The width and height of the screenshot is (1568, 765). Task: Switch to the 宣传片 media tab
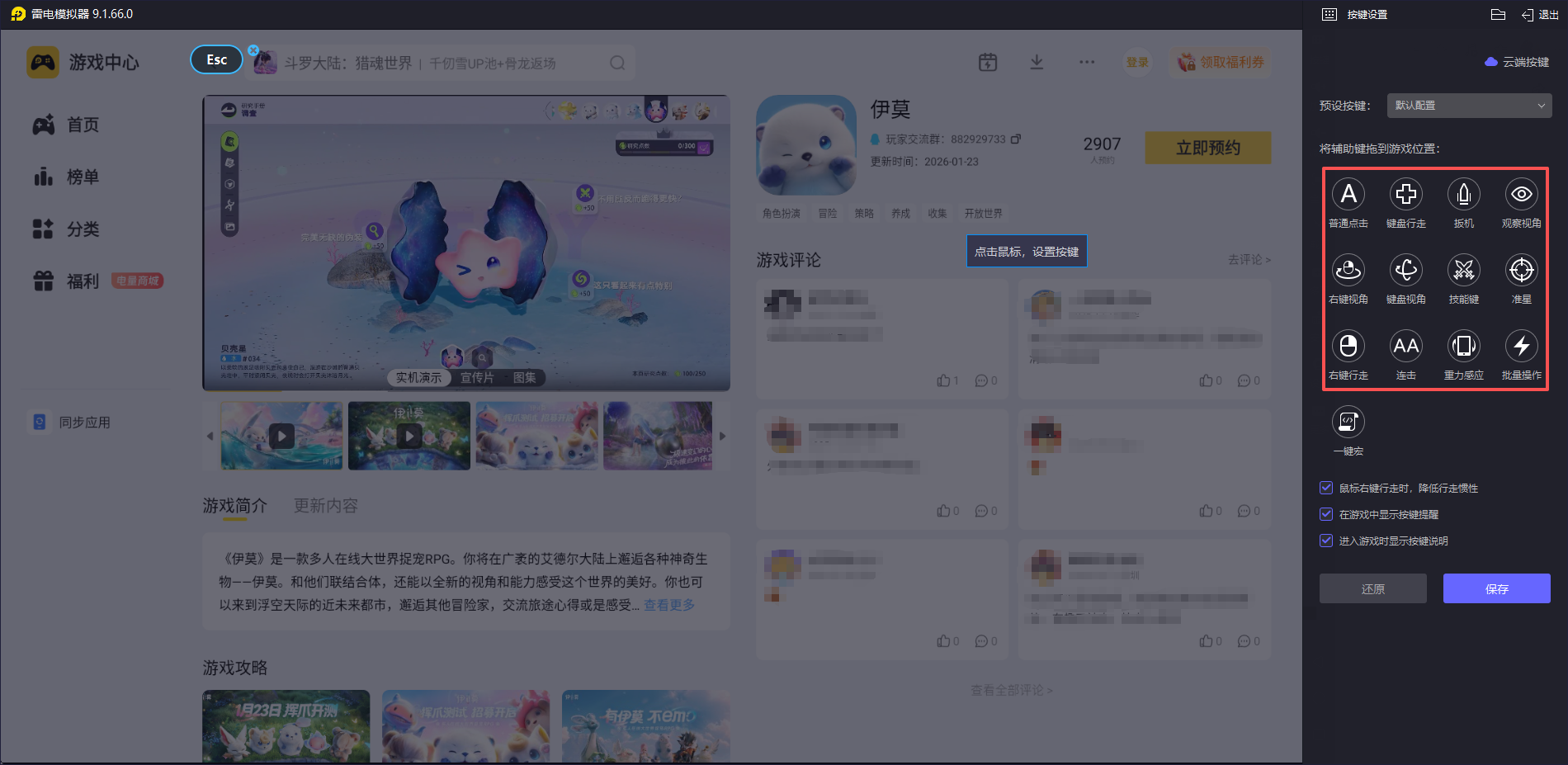pyautogui.click(x=477, y=377)
